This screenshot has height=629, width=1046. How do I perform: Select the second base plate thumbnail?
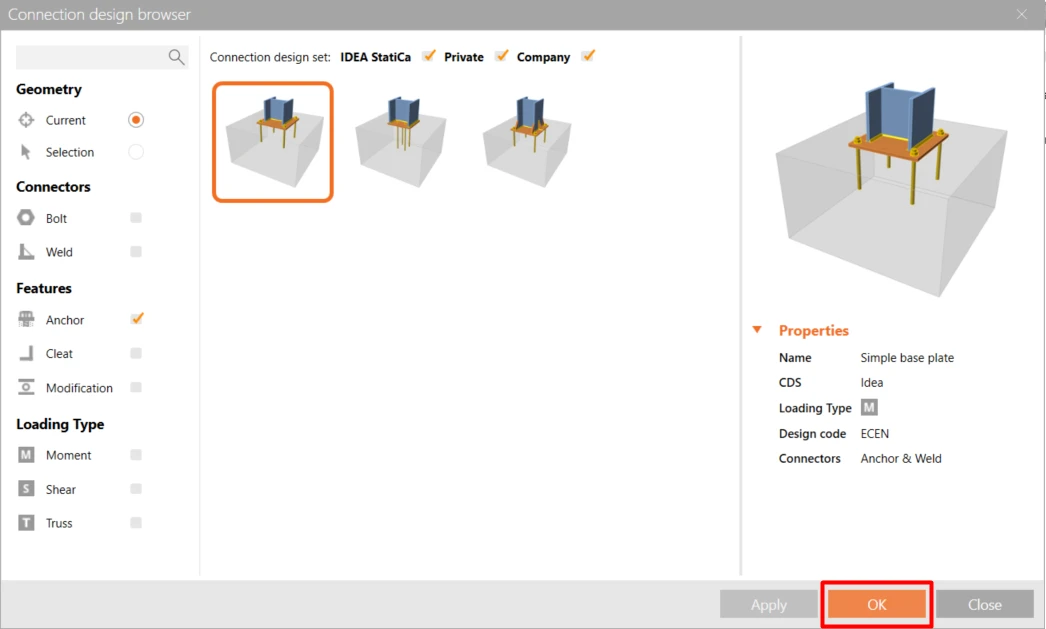coord(400,142)
